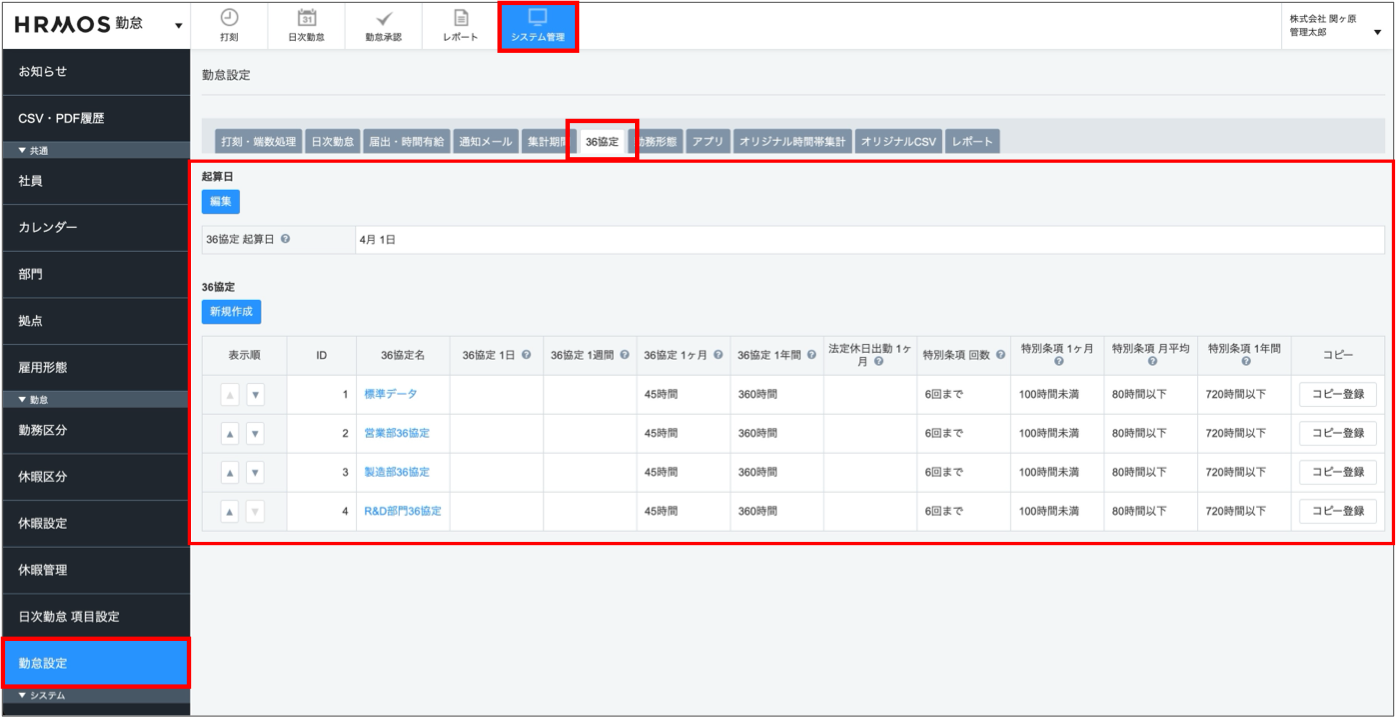This screenshot has width=1396, height=717.
Task: Move 製造部36協定 row up with arrow
Action: 230,473
